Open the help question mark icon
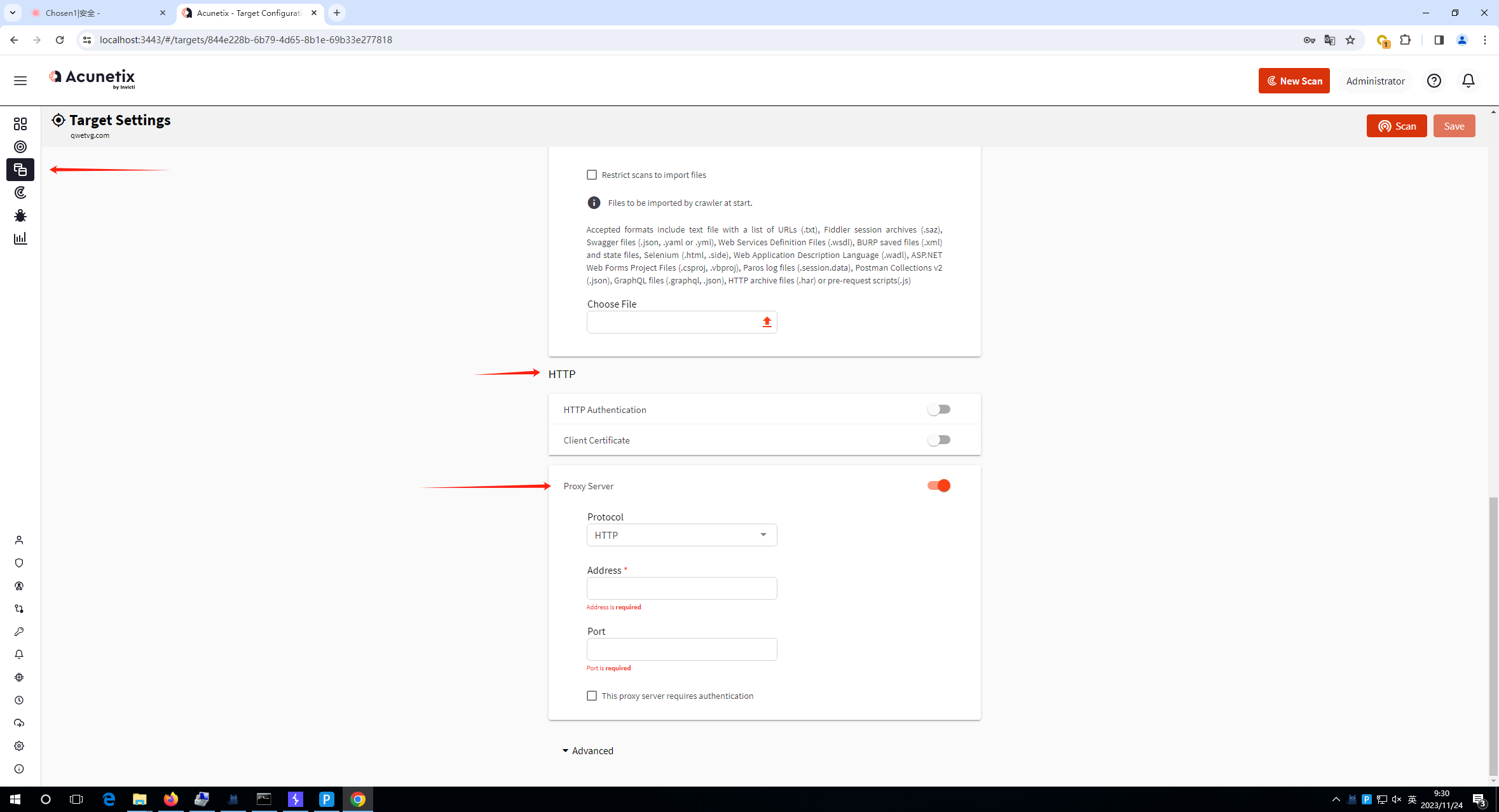 pyautogui.click(x=1434, y=81)
